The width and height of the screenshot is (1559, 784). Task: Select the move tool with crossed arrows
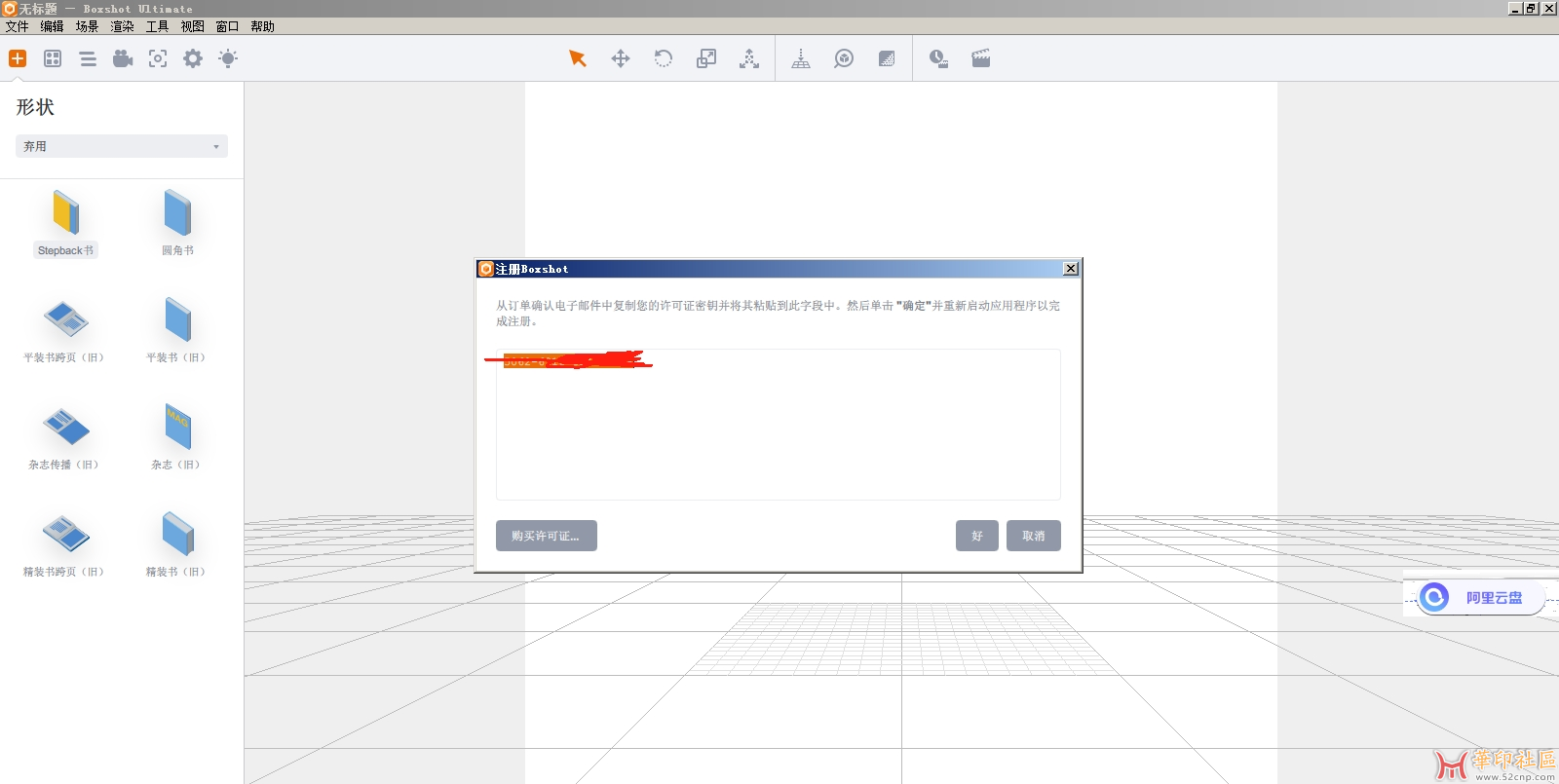pos(621,58)
